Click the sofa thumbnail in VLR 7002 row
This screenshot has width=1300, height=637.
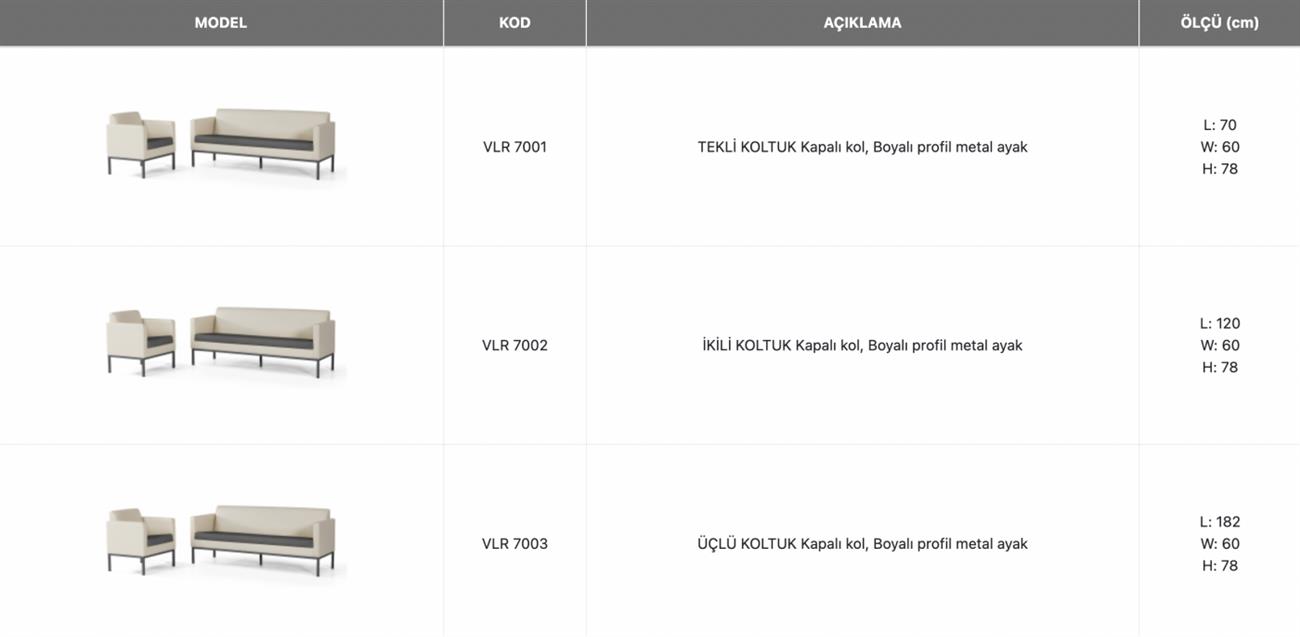pyautogui.click(x=263, y=340)
